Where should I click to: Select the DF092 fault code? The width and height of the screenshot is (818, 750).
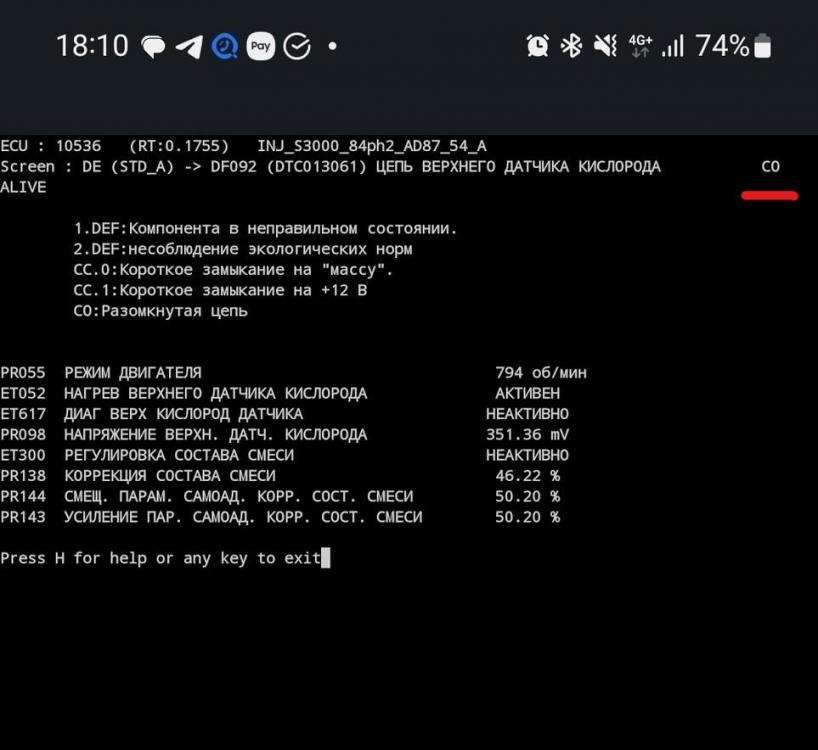tap(234, 167)
